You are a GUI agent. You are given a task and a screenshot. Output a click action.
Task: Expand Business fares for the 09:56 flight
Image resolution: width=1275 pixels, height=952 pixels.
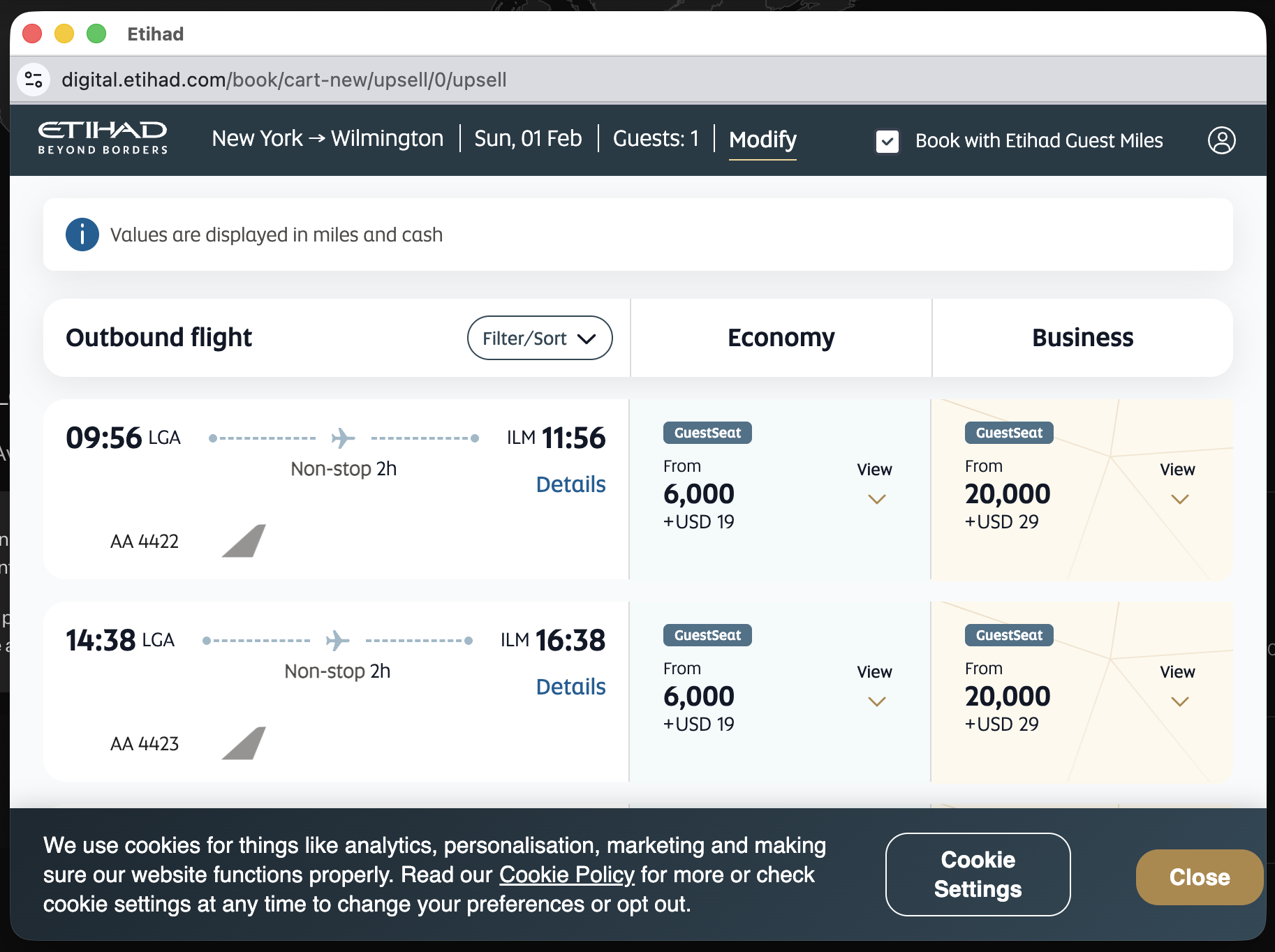click(1179, 484)
